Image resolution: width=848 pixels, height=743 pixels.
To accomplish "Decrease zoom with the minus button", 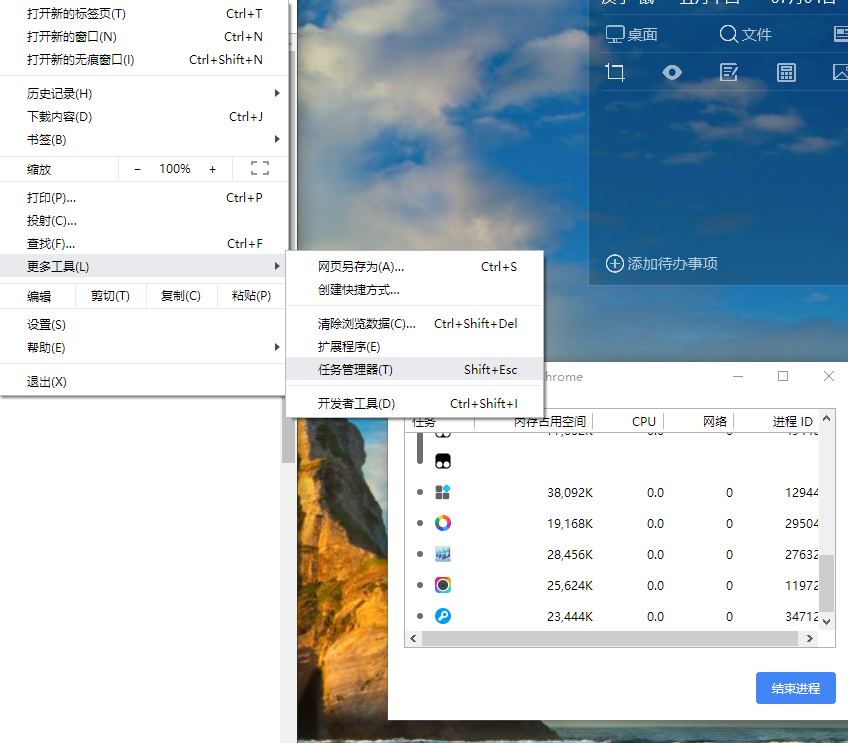I will 137,169.
